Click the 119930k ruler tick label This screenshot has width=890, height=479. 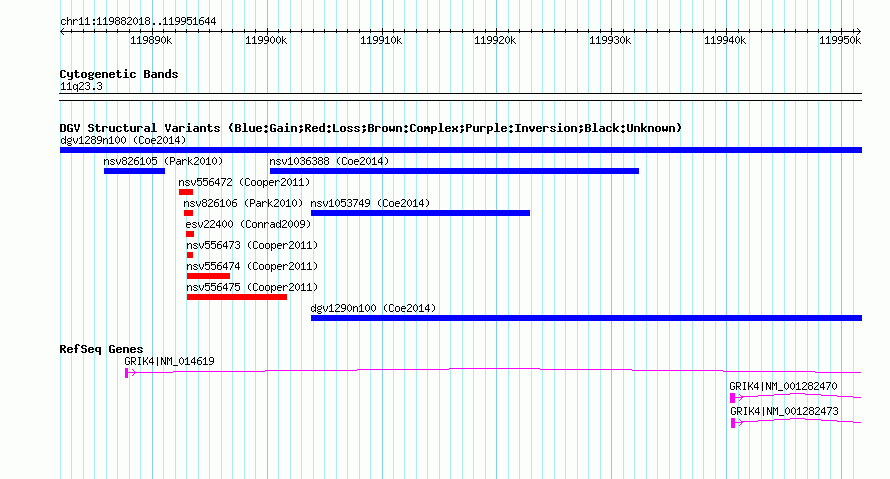[610, 40]
